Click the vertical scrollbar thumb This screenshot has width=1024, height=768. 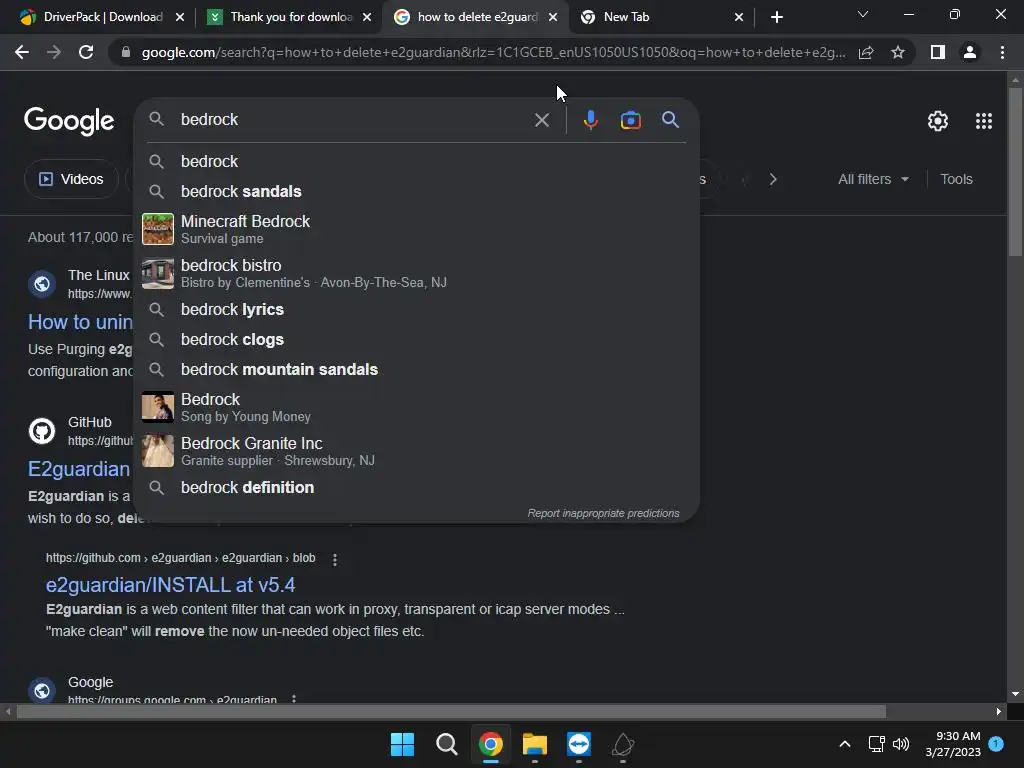[1015, 171]
